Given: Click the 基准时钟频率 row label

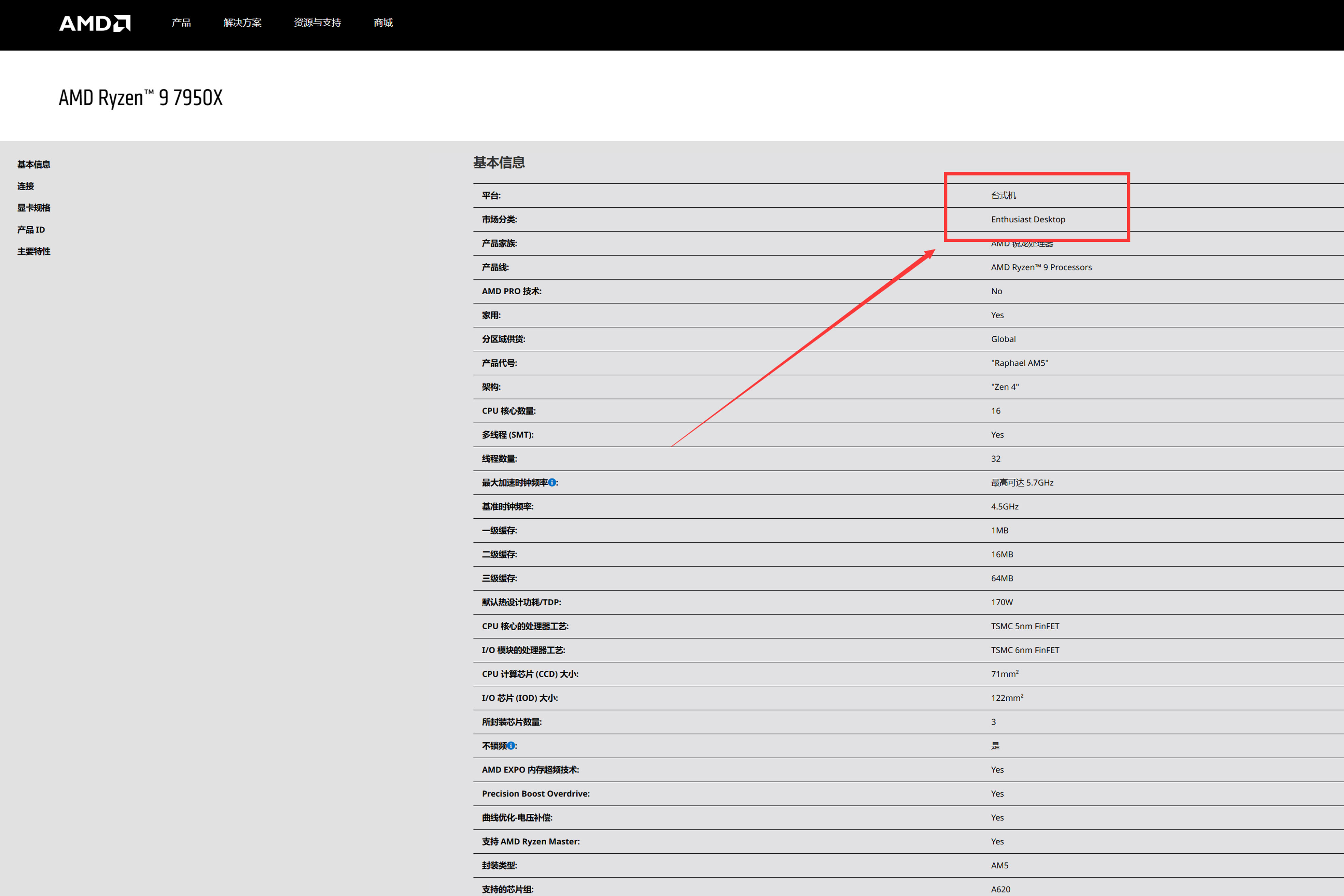Looking at the screenshot, I should click(x=507, y=507).
